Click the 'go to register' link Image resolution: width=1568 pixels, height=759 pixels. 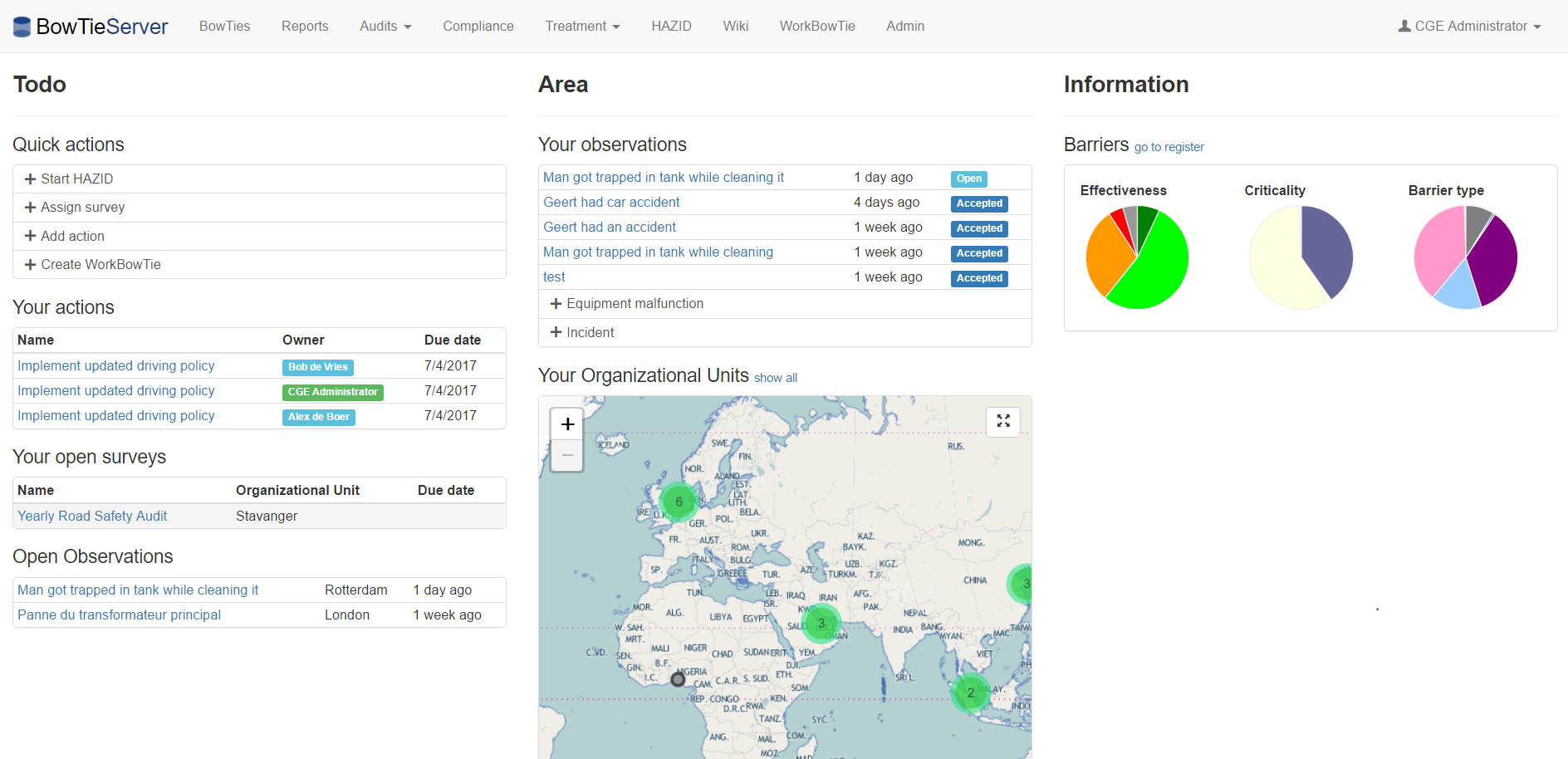1169,147
